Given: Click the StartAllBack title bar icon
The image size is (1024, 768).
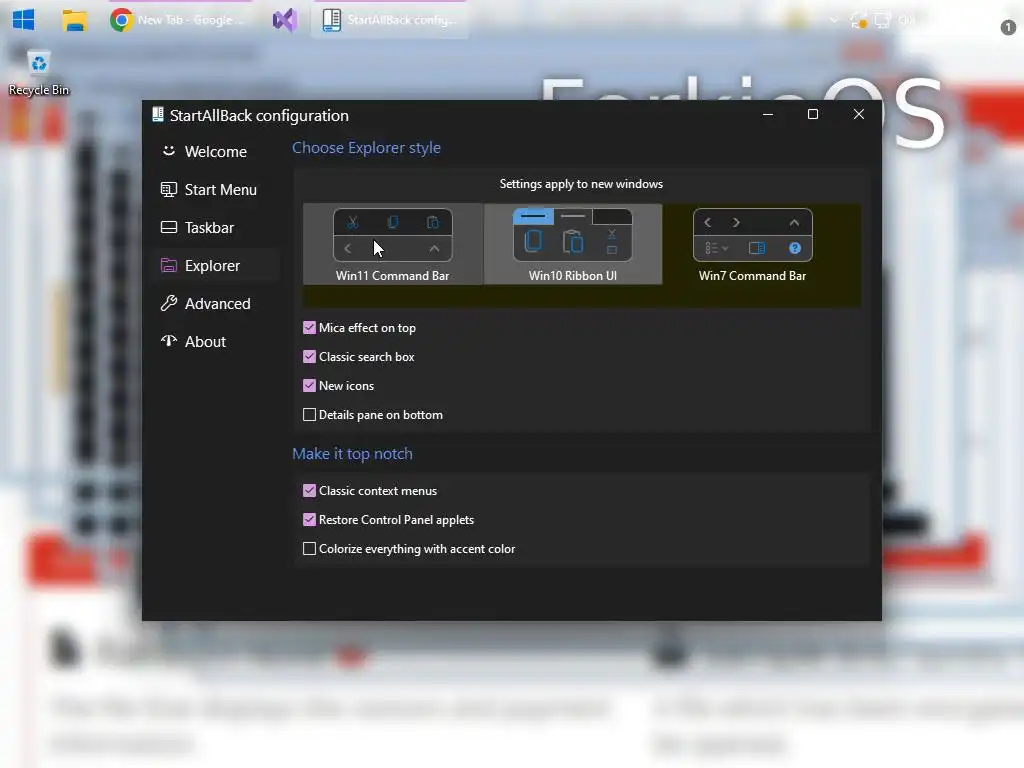Looking at the screenshot, I should tap(157, 115).
